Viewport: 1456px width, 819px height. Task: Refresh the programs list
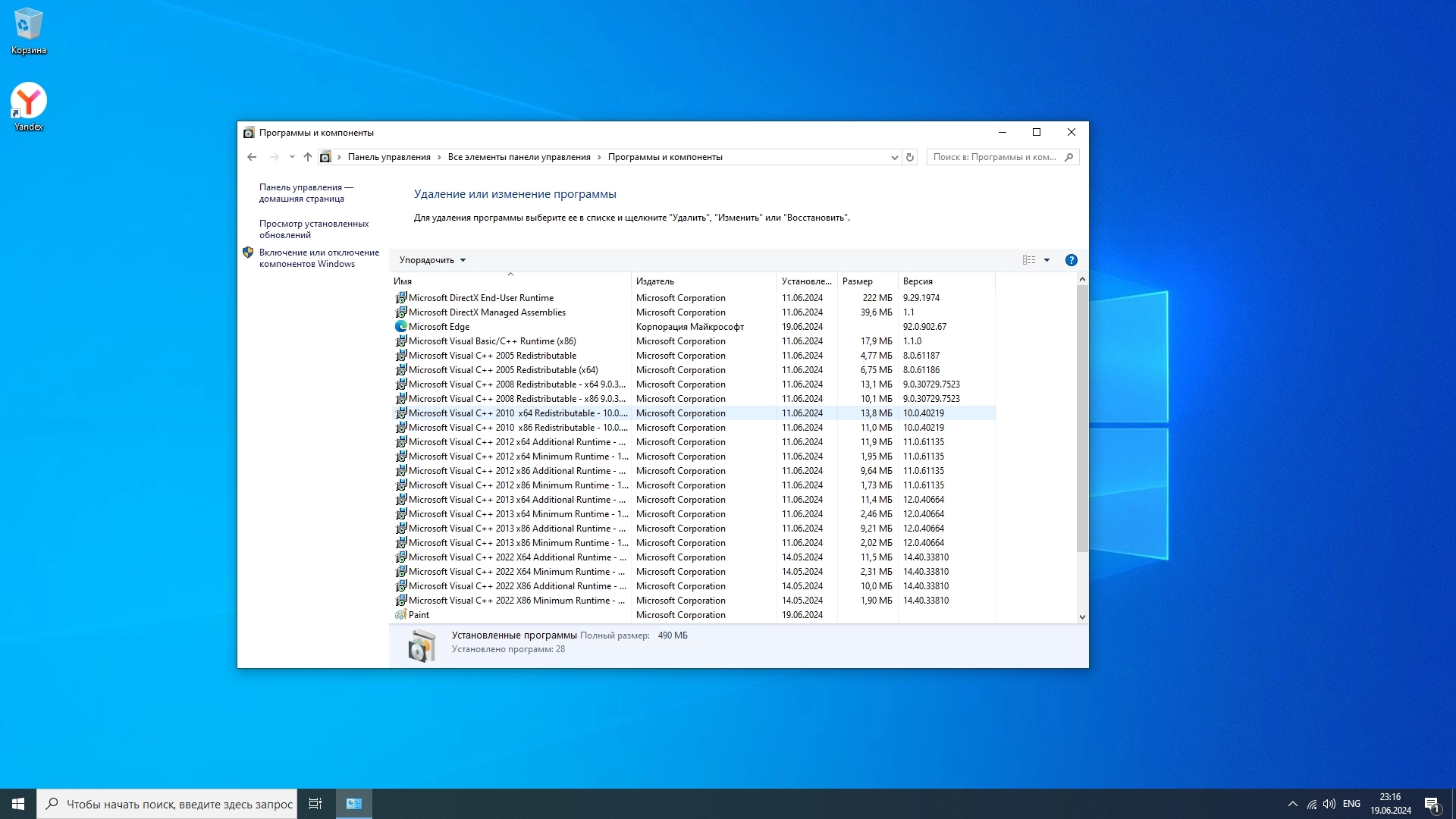[910, 157]
